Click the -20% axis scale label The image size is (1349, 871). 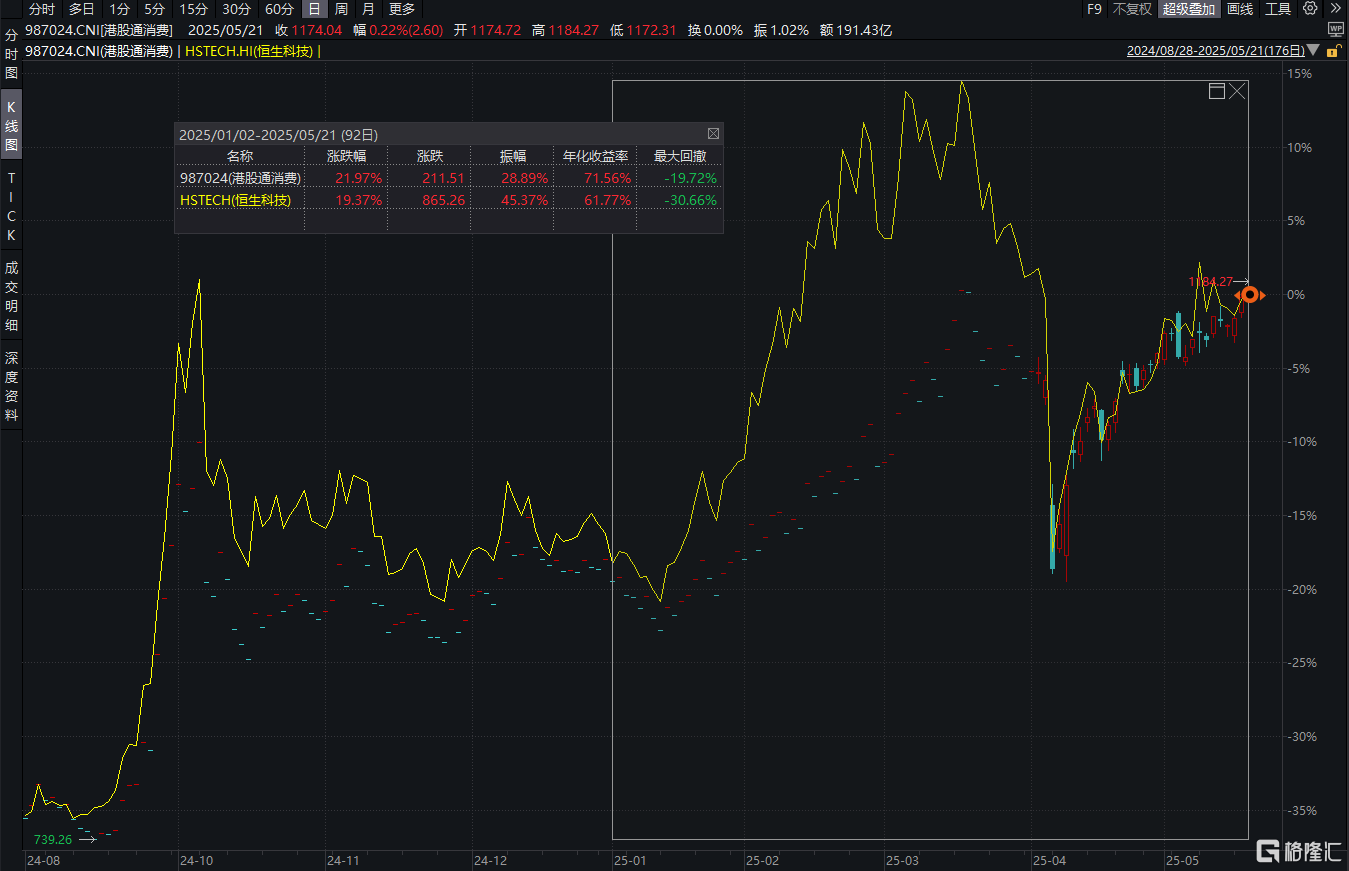(1300, 589)
